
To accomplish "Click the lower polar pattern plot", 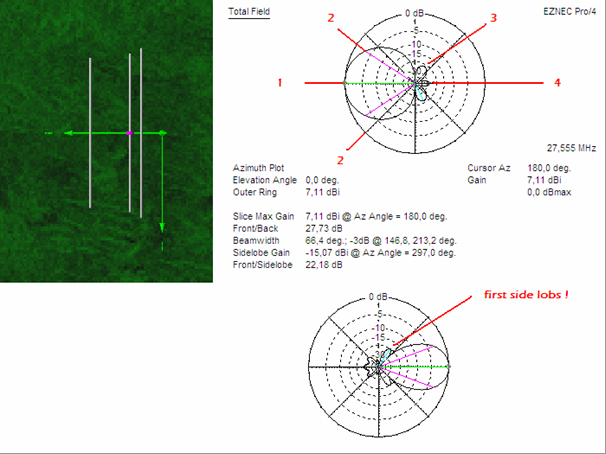I will point(379,367).
